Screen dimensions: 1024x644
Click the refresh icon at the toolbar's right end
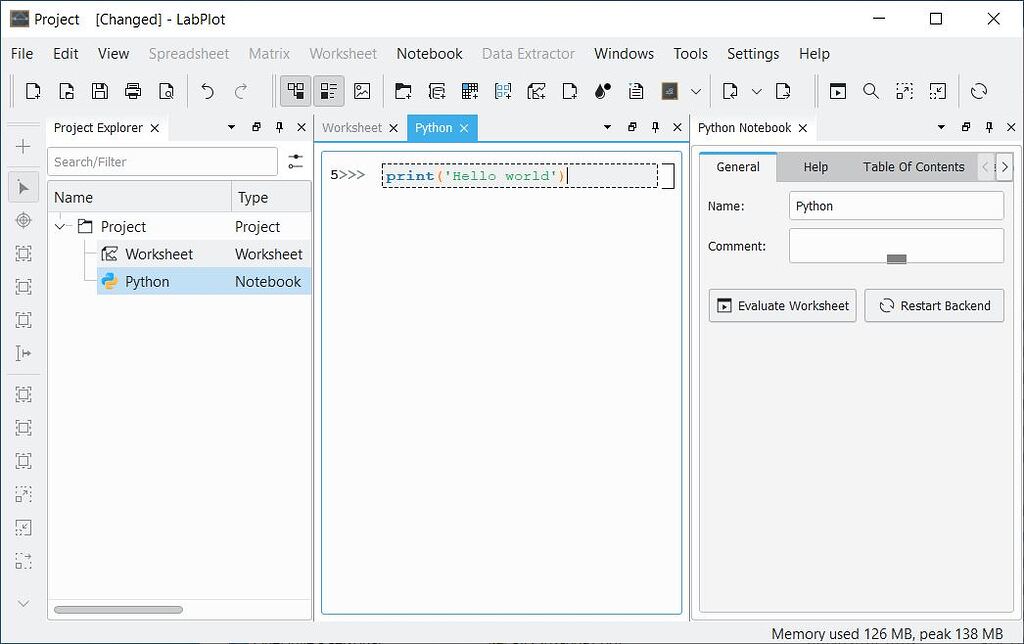(x=978, y=91)
